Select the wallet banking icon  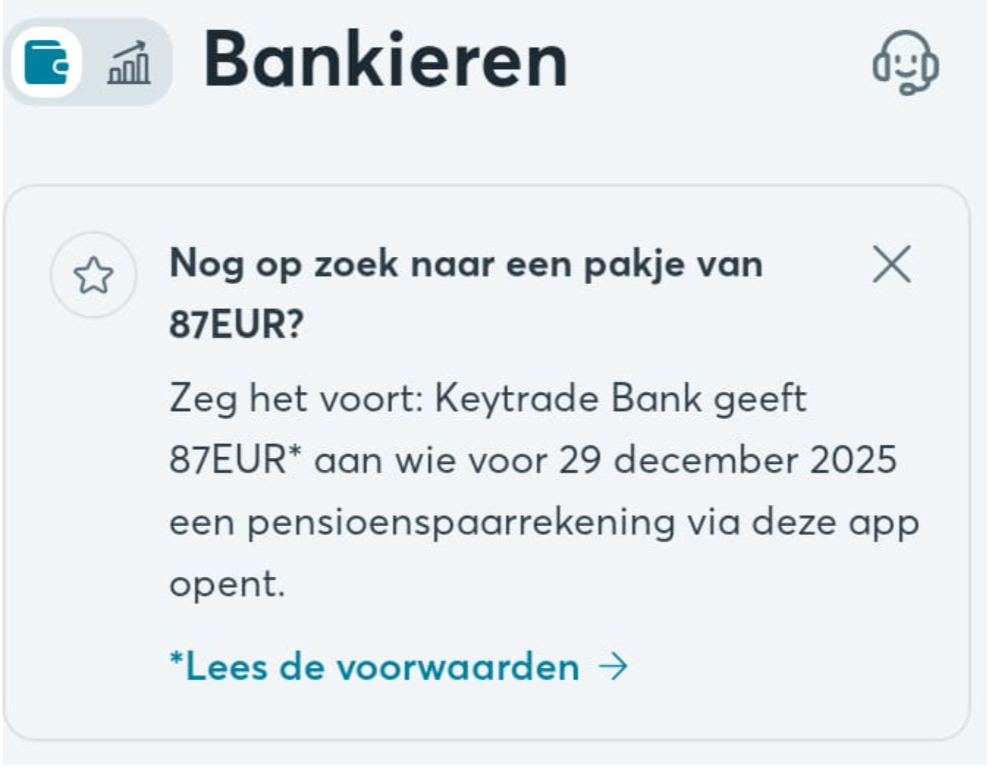click(x=46, y=62)
